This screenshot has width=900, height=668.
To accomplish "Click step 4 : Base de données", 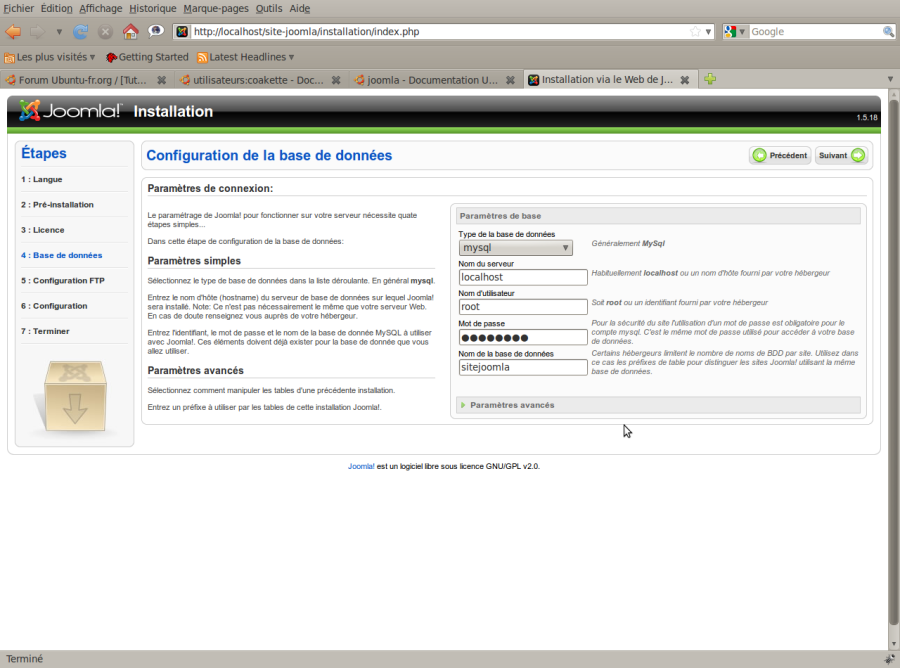I will pos(62,255).
